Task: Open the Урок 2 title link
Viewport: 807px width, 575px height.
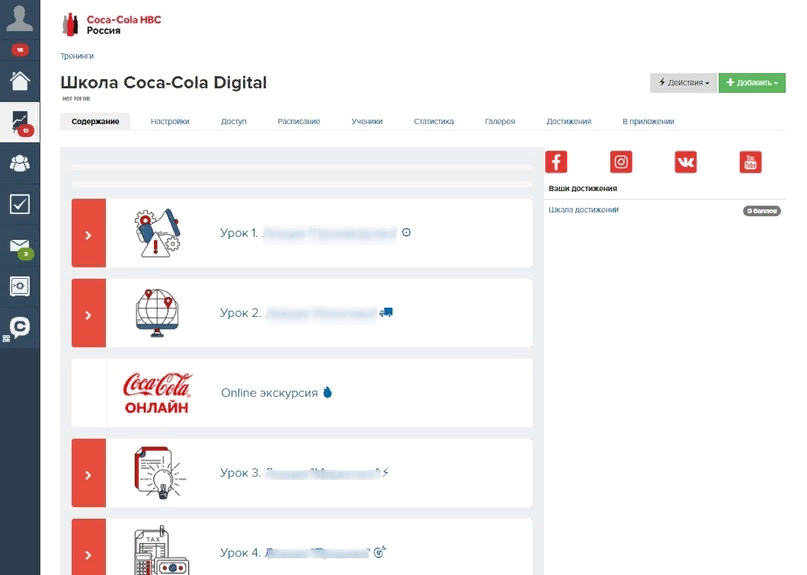Action: point(299,313)
